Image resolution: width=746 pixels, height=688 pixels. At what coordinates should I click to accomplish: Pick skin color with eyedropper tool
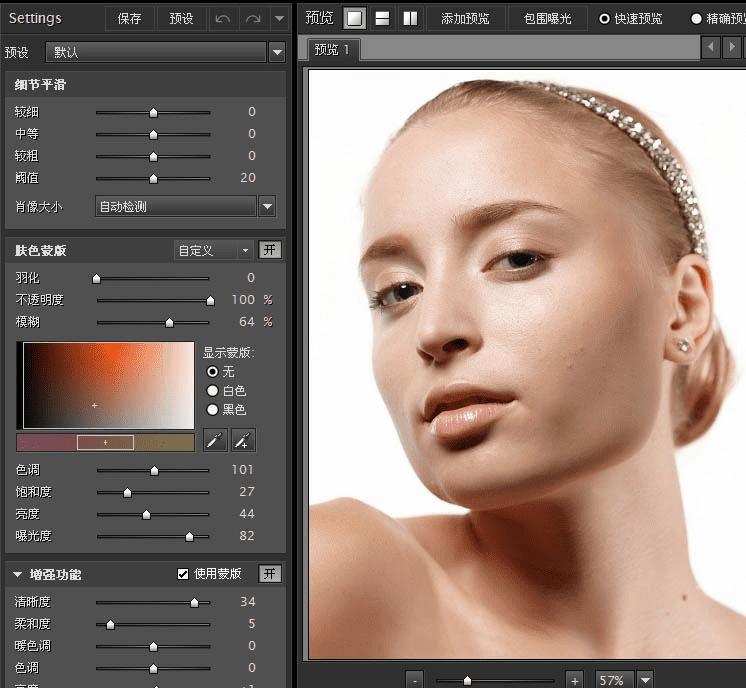click(x=215, y=441)
